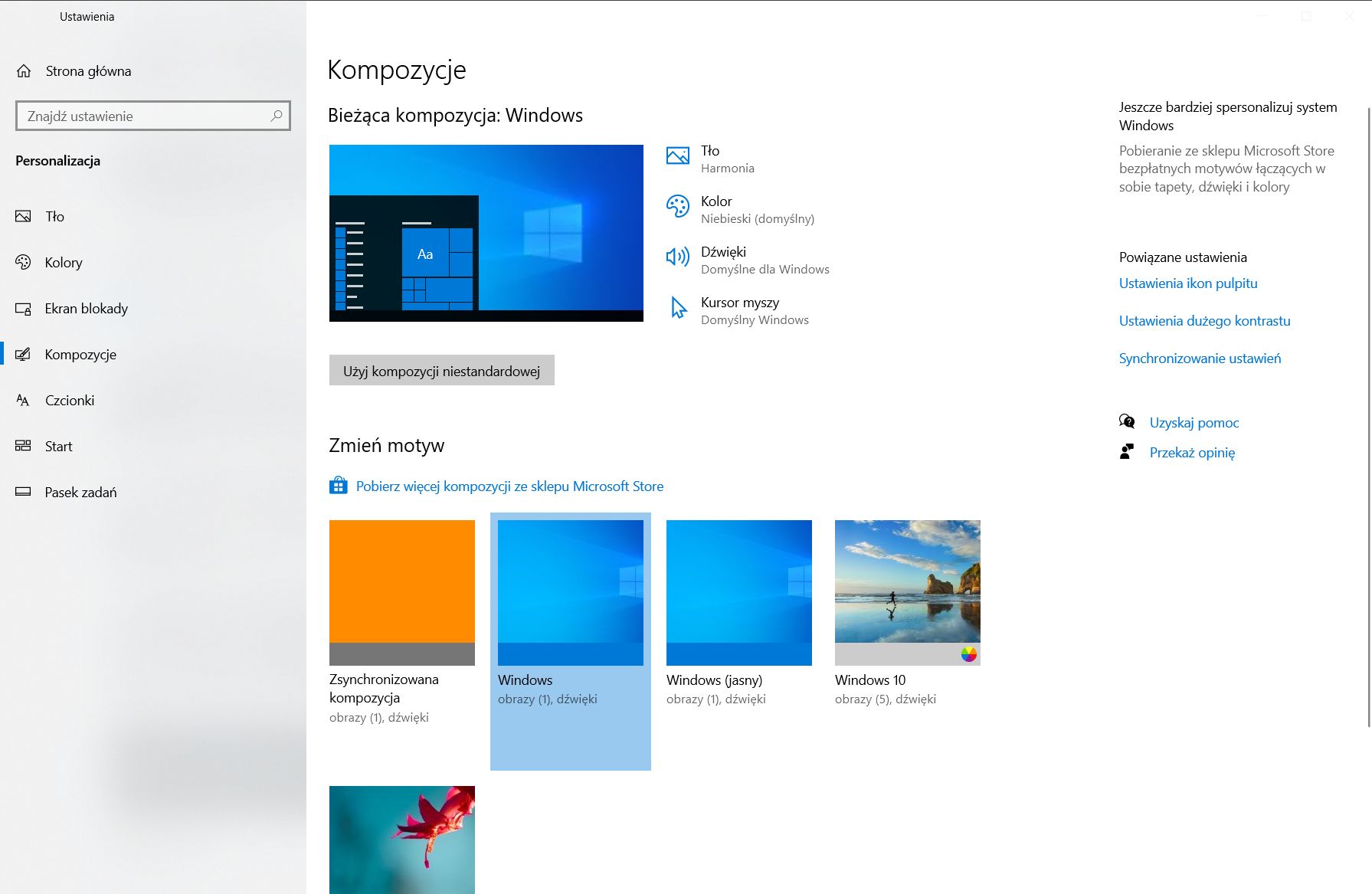Select the Windows 10 theme thumbnail
This screenshot has width=1372, height=894.
click(907, 591)
